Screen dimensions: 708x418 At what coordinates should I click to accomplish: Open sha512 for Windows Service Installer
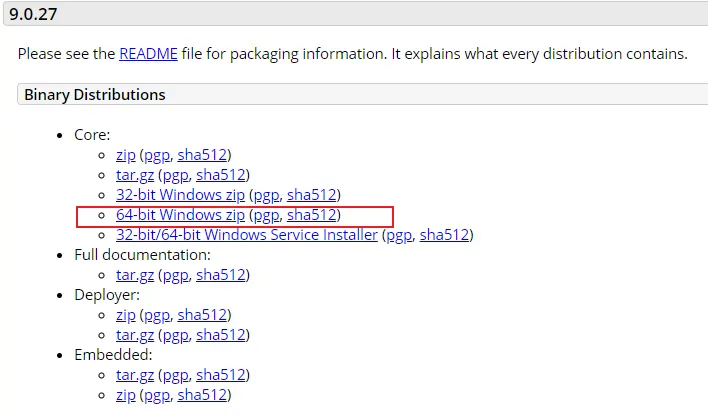coord(444,235)
